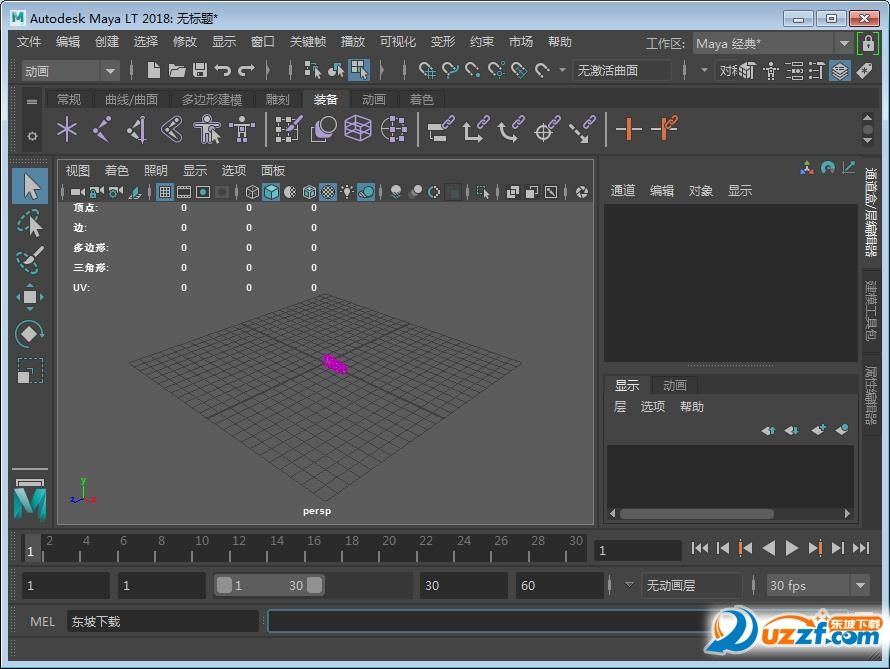Click the layer editor horizontal scrollbar

[x=697, y=514]
